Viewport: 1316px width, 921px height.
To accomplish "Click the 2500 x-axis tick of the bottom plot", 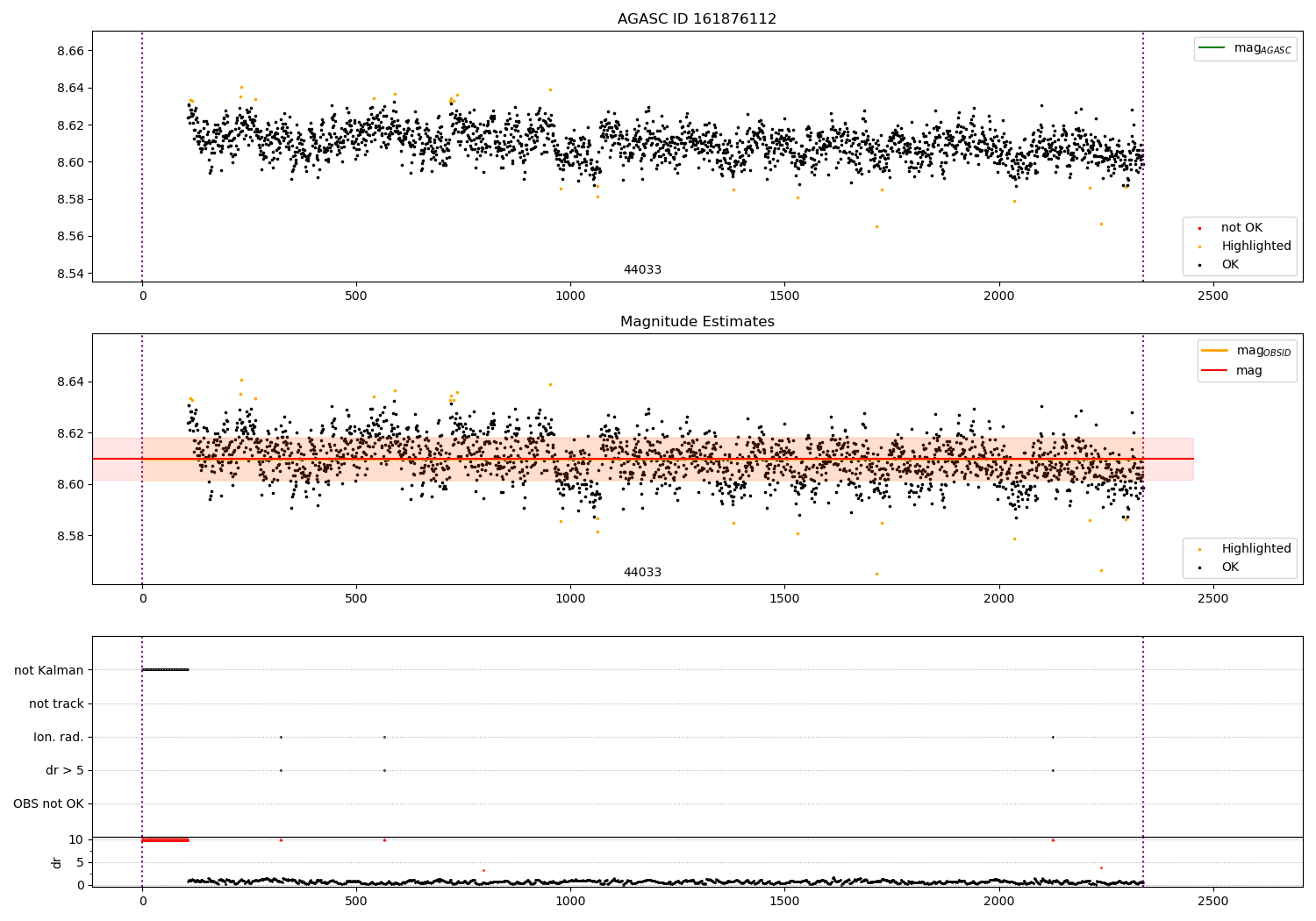I will tap(1213, 902).
